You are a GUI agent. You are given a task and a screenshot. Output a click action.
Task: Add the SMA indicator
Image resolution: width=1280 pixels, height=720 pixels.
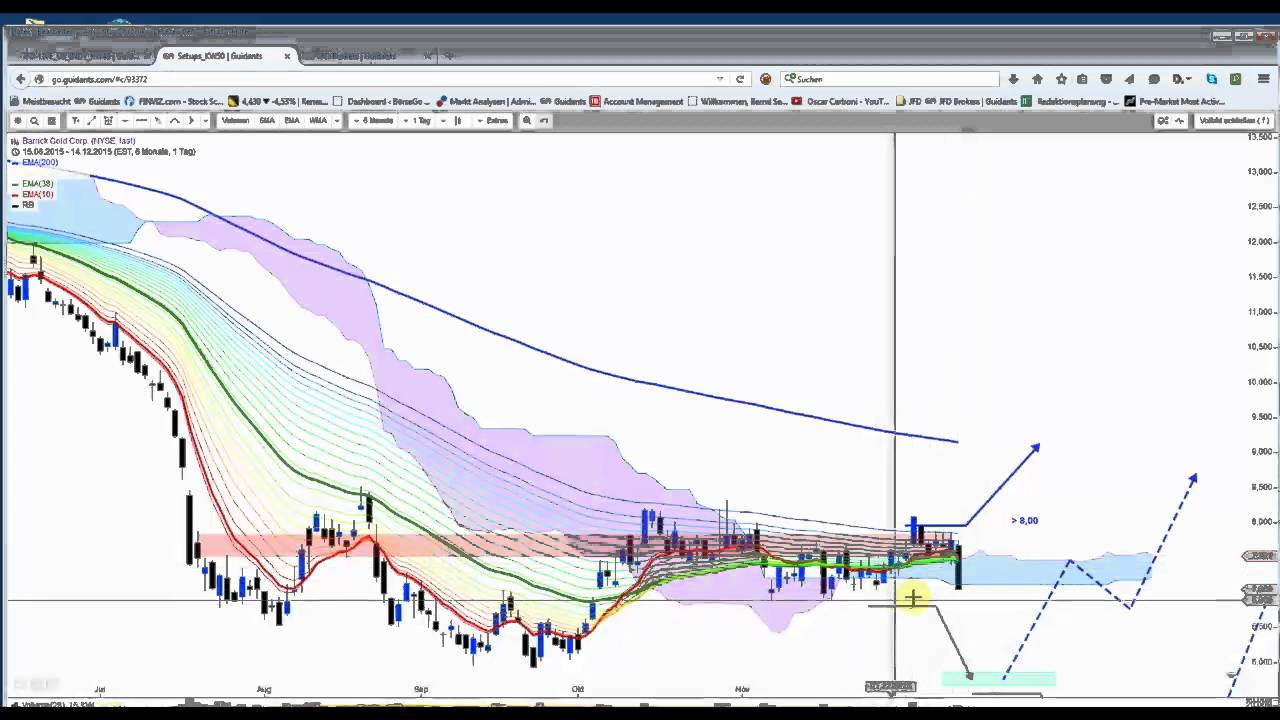coord(267,120)
